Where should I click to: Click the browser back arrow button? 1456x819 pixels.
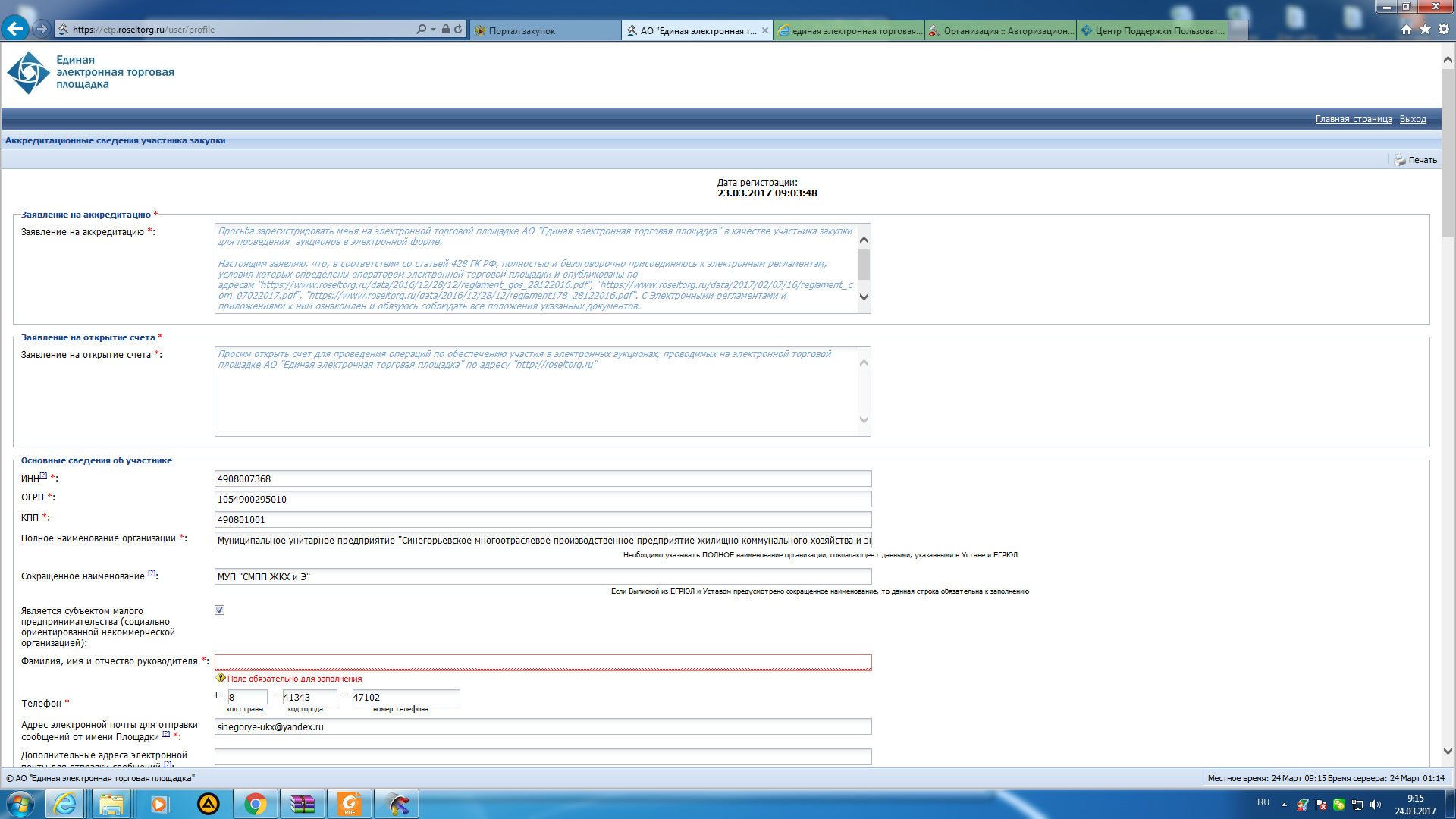[14, 29]
